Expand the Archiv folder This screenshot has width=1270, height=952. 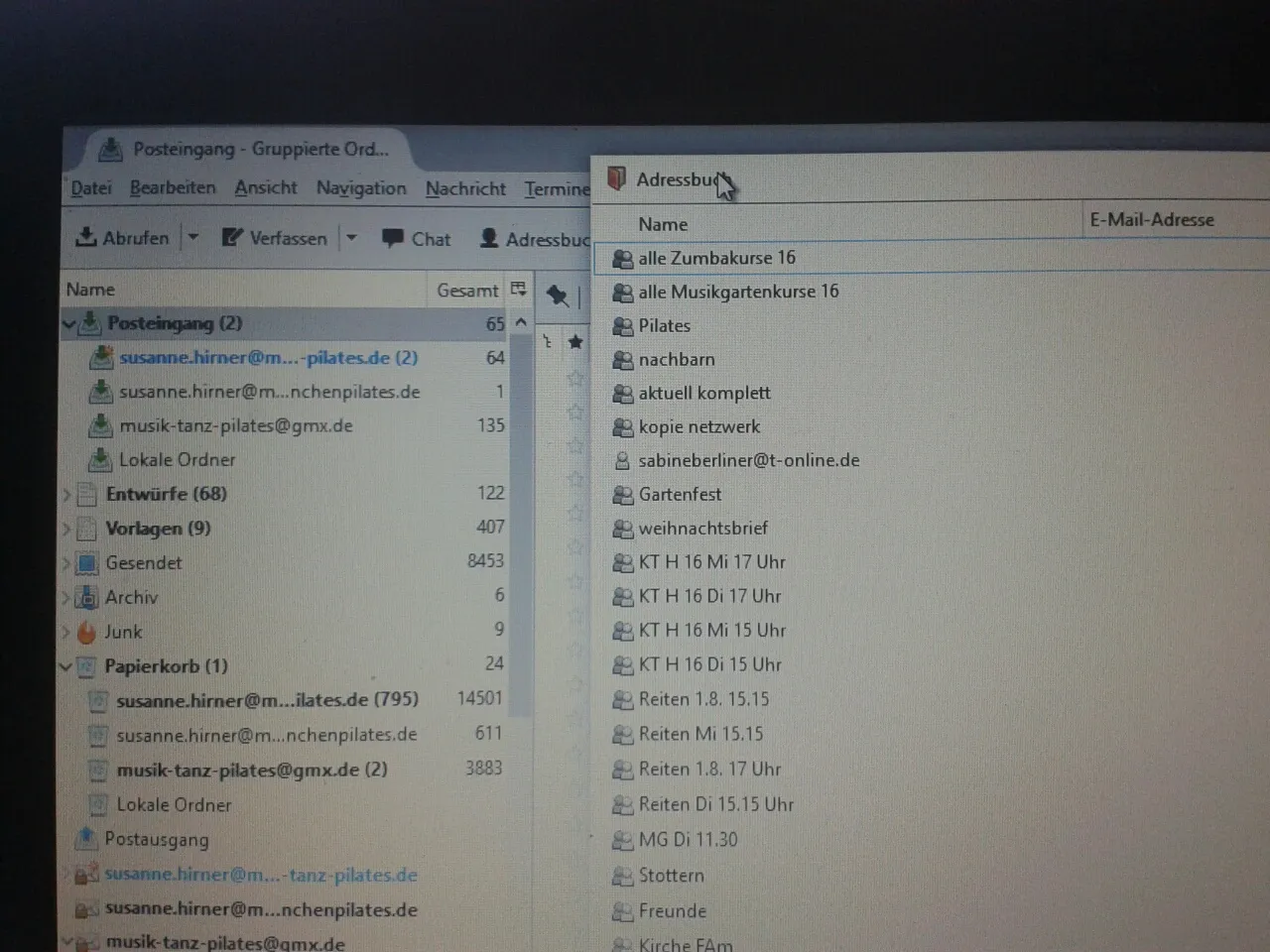point(66,598)
